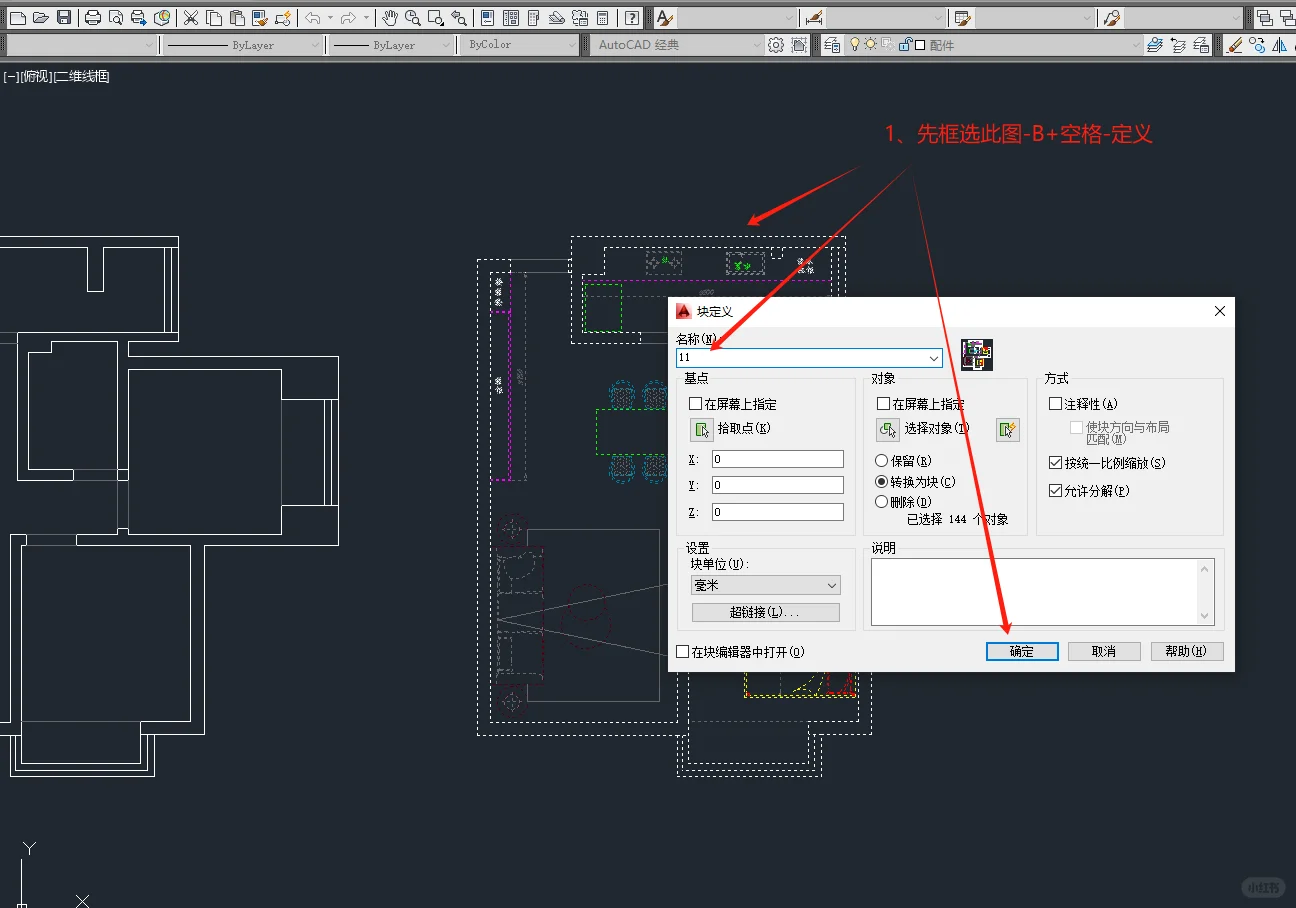Check base point 在屏幕上指定 checkbox
1296x908 pixels.
pyautogui.click(x=696, y=404)
